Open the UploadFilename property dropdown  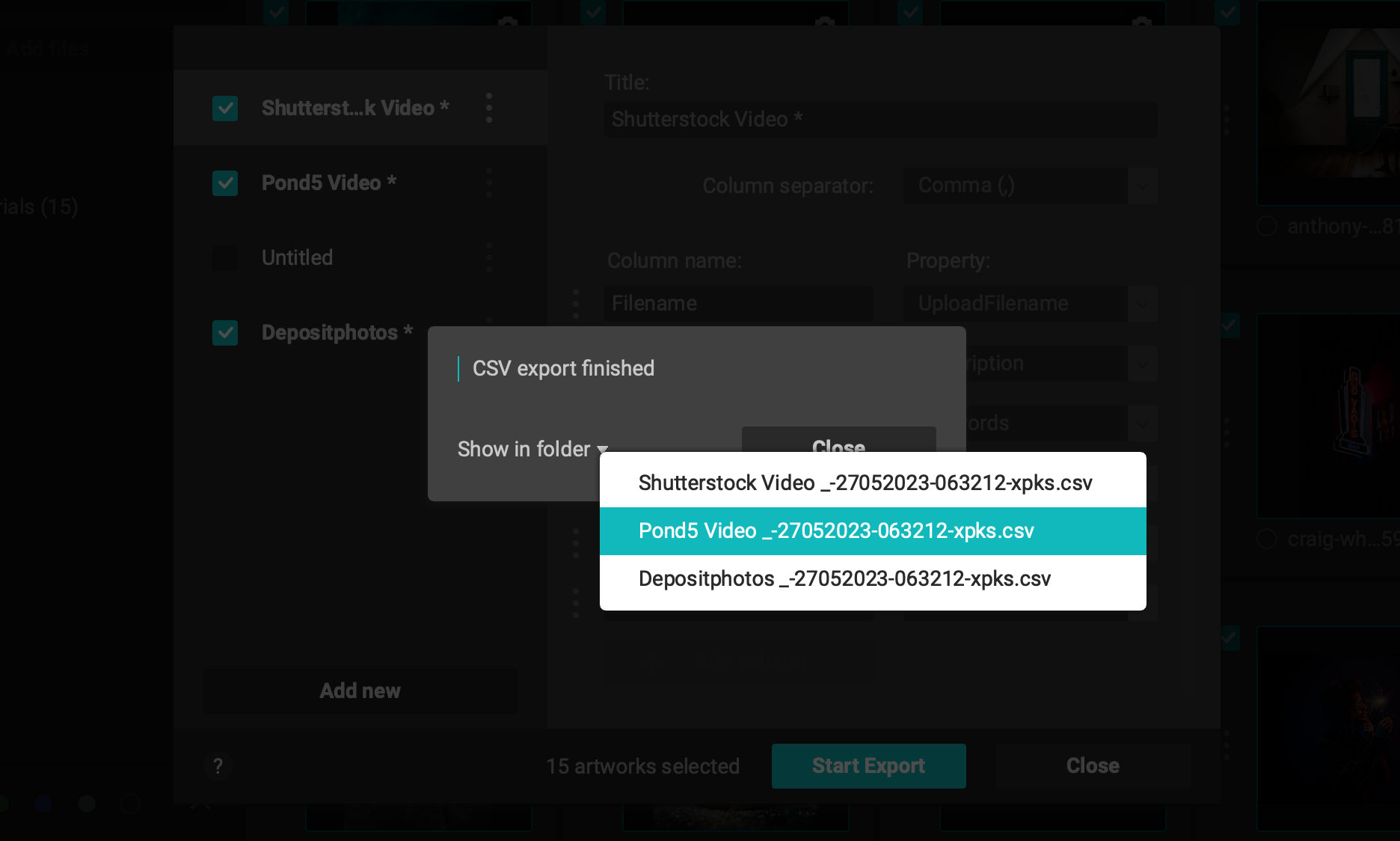point(1030,304)
